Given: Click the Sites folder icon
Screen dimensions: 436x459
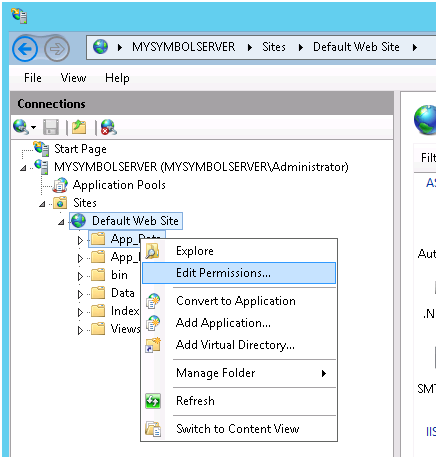Looking at the screenshot, I should pos(60,203).
